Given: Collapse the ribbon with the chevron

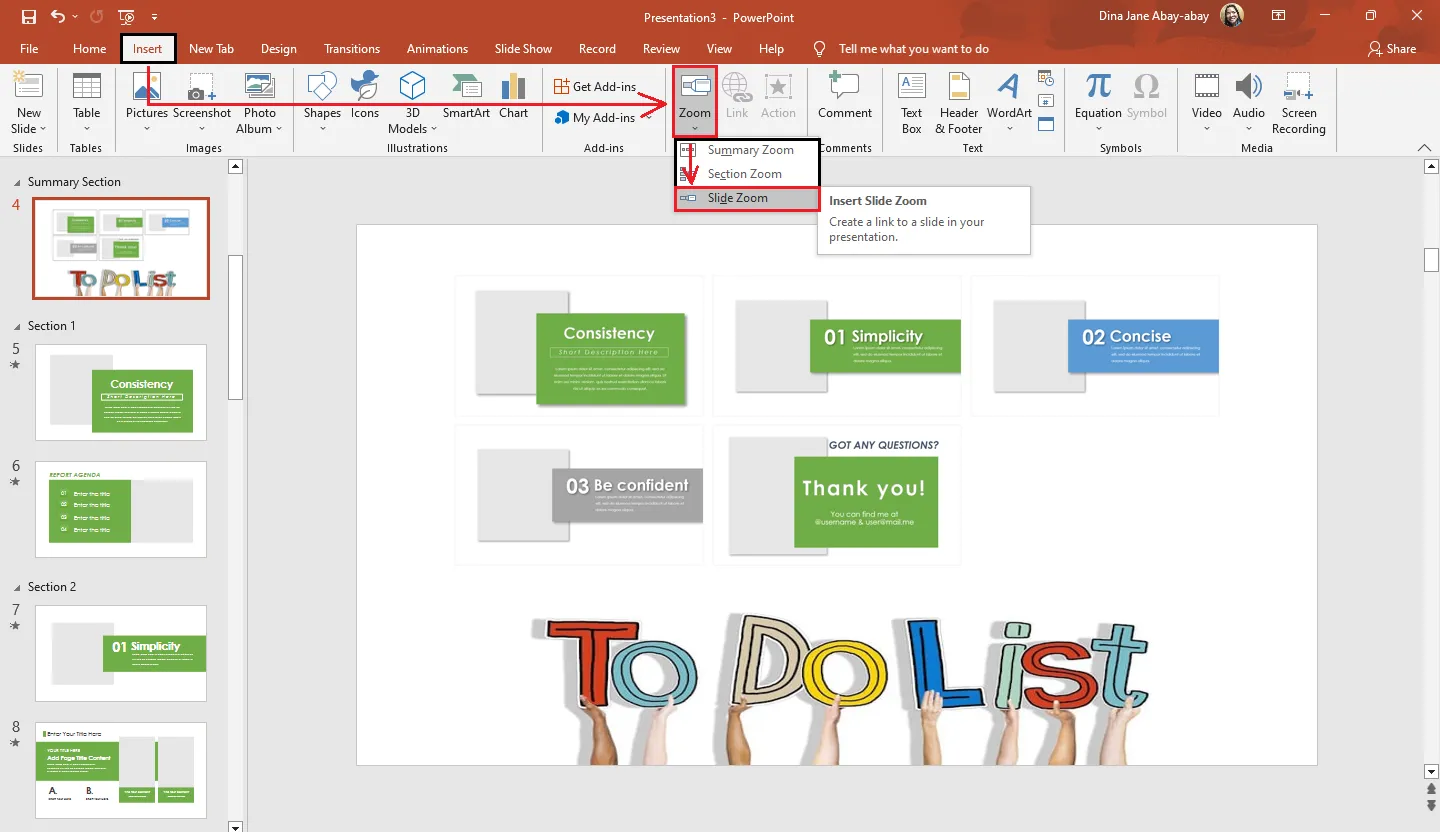Looking at the screenshot, I should [x=1425, y=148].
